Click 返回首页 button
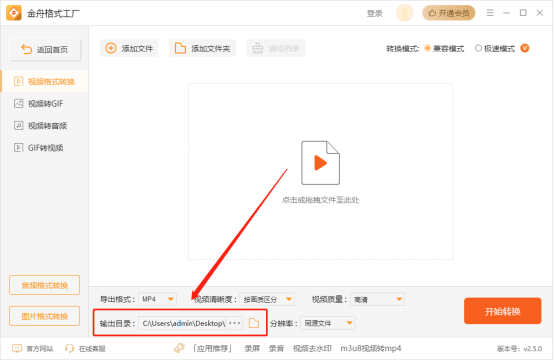Image resolution: width=554 pixels, height=360 pixels. 45,49
